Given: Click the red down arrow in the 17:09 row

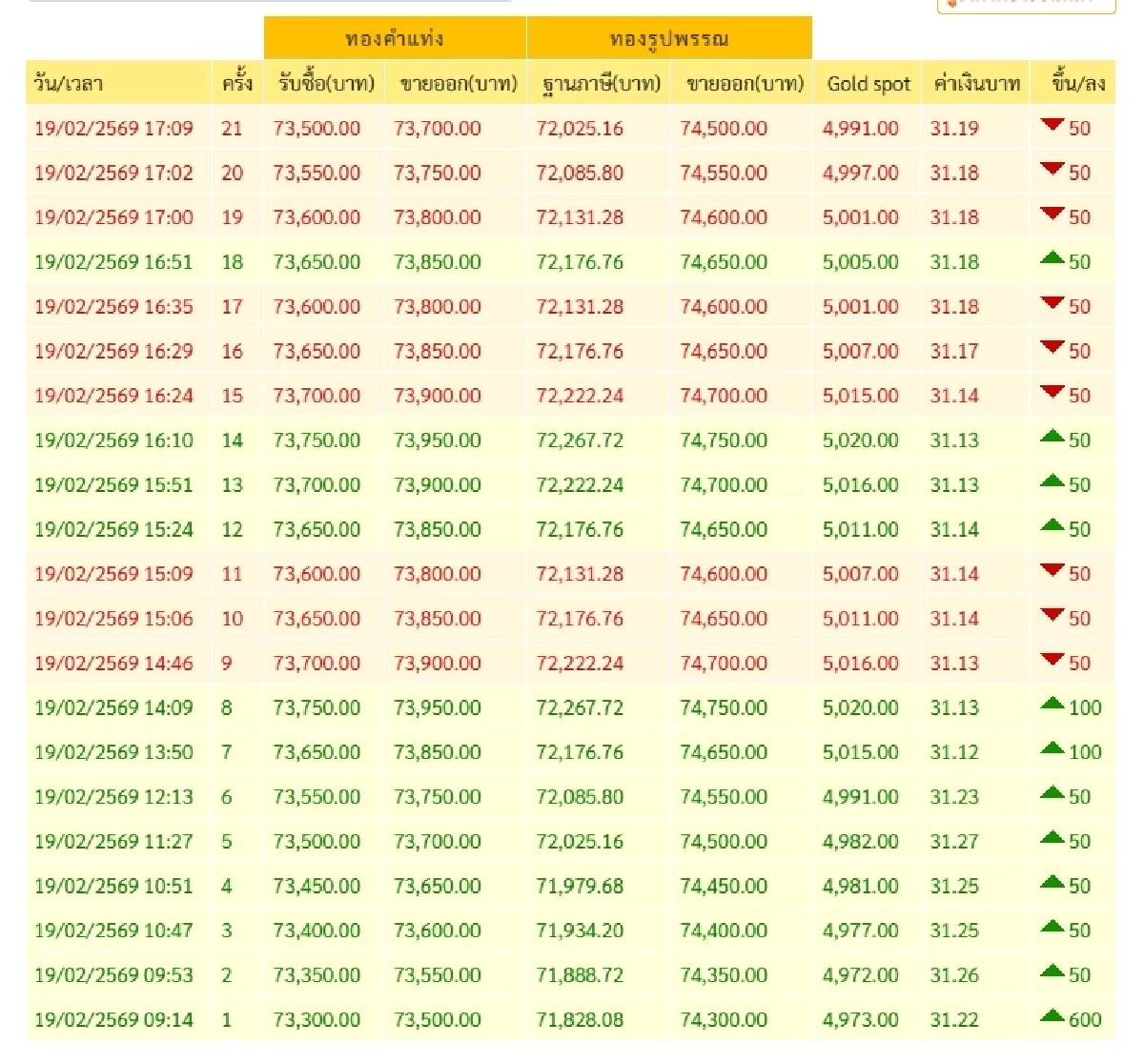Looking at the screenshot, I should click(x=1052, y=124).
